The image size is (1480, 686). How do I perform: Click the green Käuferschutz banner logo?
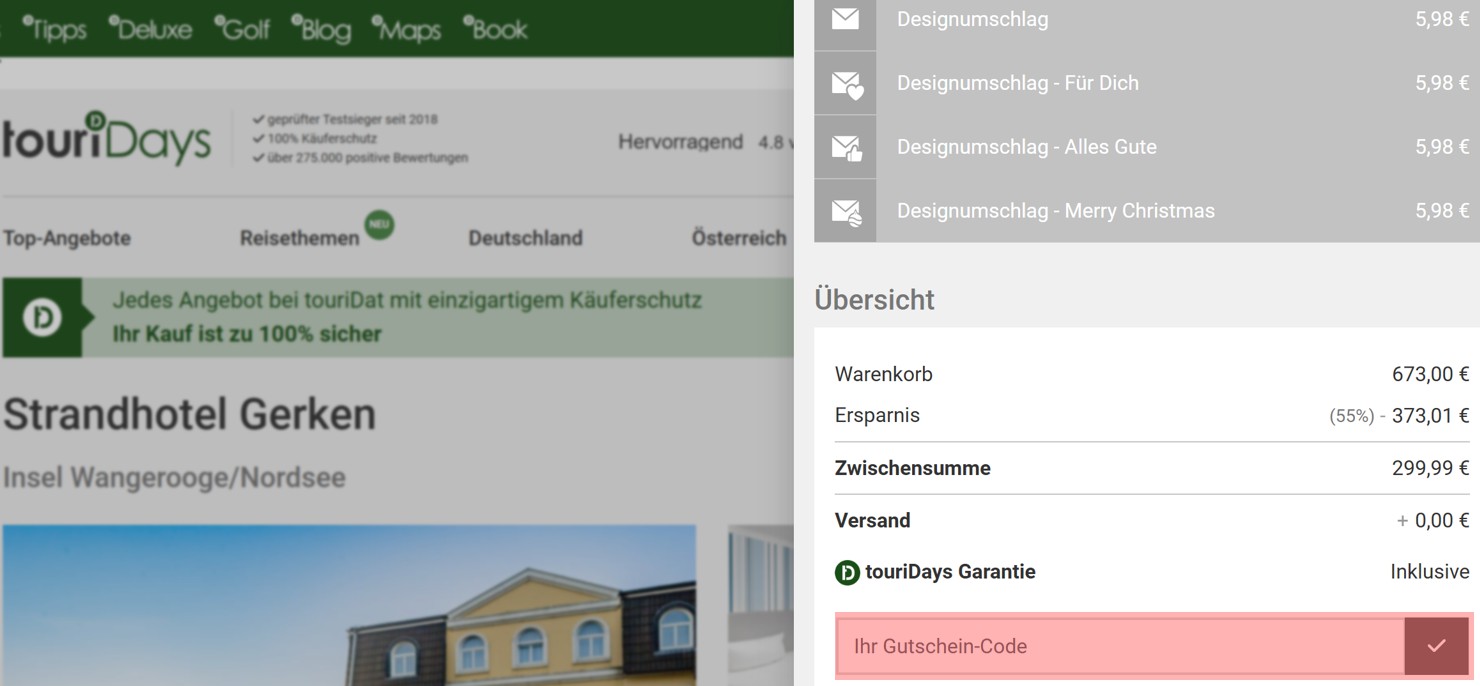click(42, 317)
